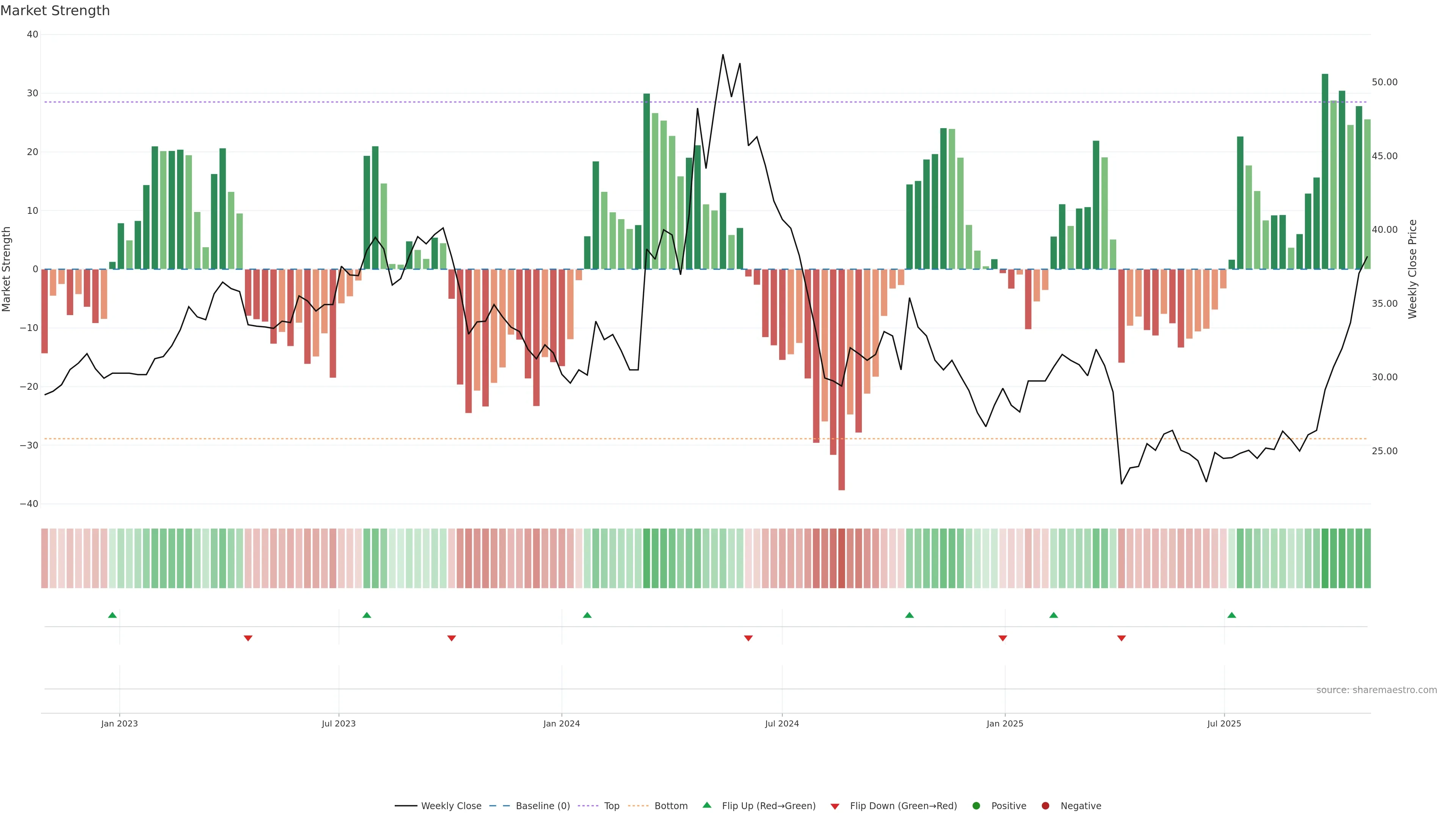Viewport: 1456px width, 819px height.
Task: Click the last flip-up triangle near Jul 2025
Action: 1232,615
